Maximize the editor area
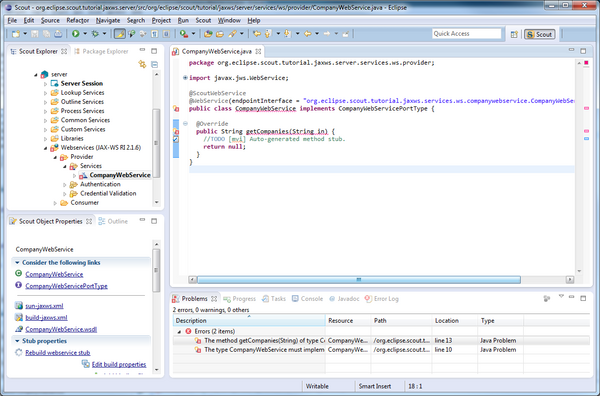Image resolution: width=600 pixels, height=396 pixels. (583, 51)
